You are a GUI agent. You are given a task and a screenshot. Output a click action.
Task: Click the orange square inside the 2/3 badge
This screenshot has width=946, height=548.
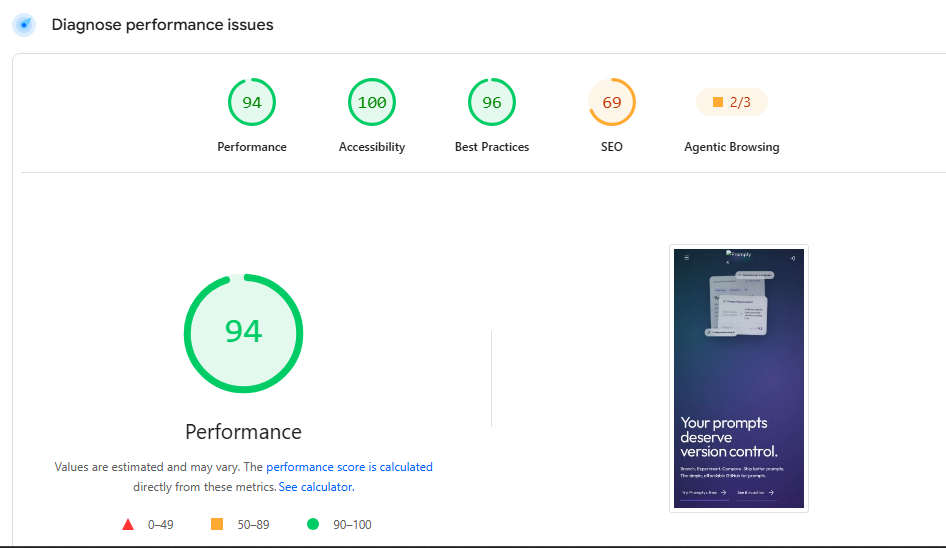(718, 102)
